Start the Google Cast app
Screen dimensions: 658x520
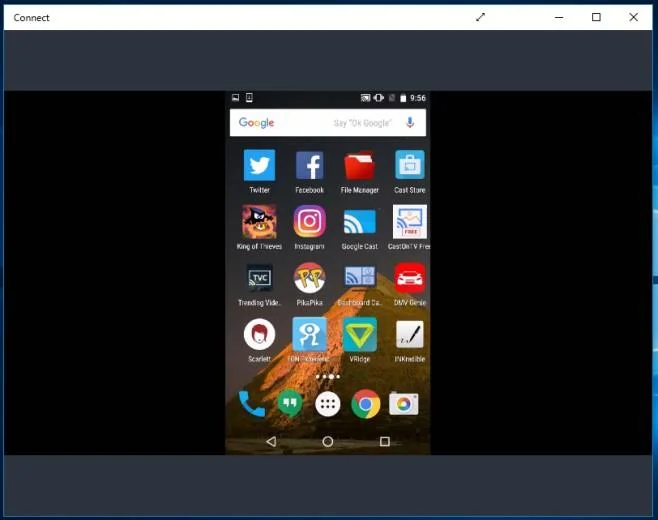359,222
